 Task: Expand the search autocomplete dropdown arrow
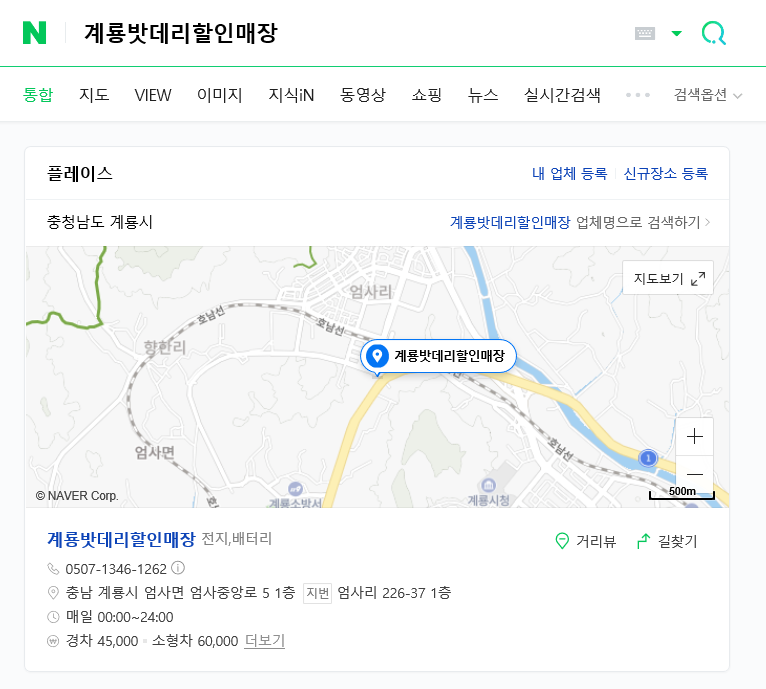(x=677, y=33)
